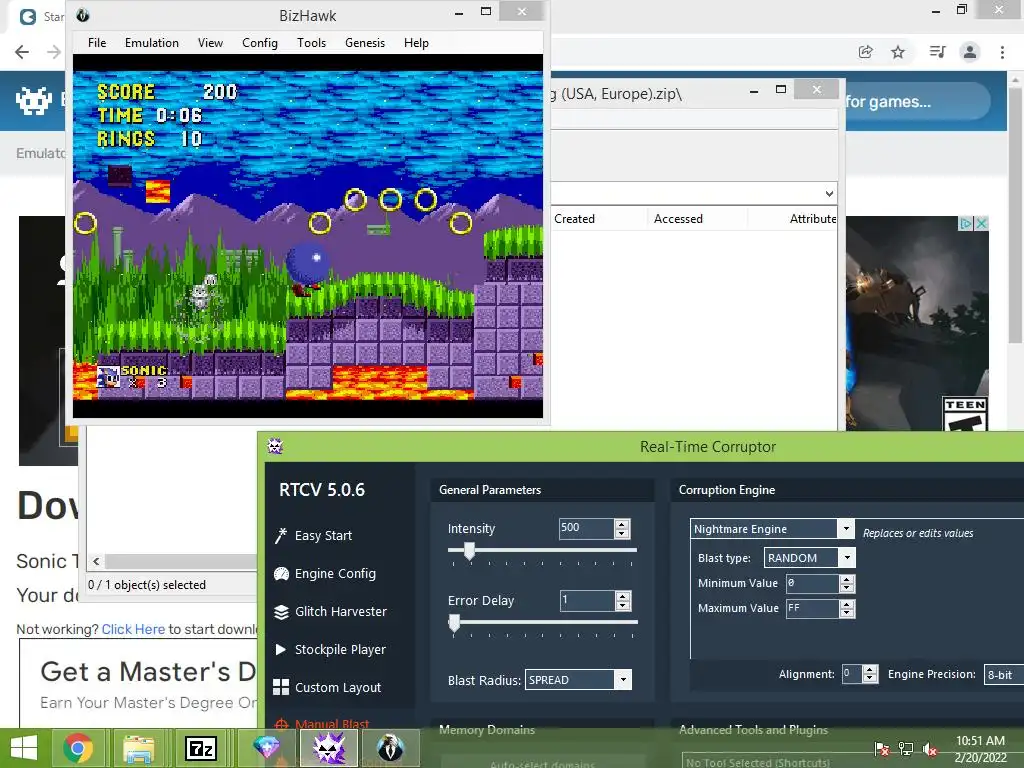Open File Explorer from the taskbar
Image resolution: width=1024 pixels, height=768 pixels.
[139, 748]
